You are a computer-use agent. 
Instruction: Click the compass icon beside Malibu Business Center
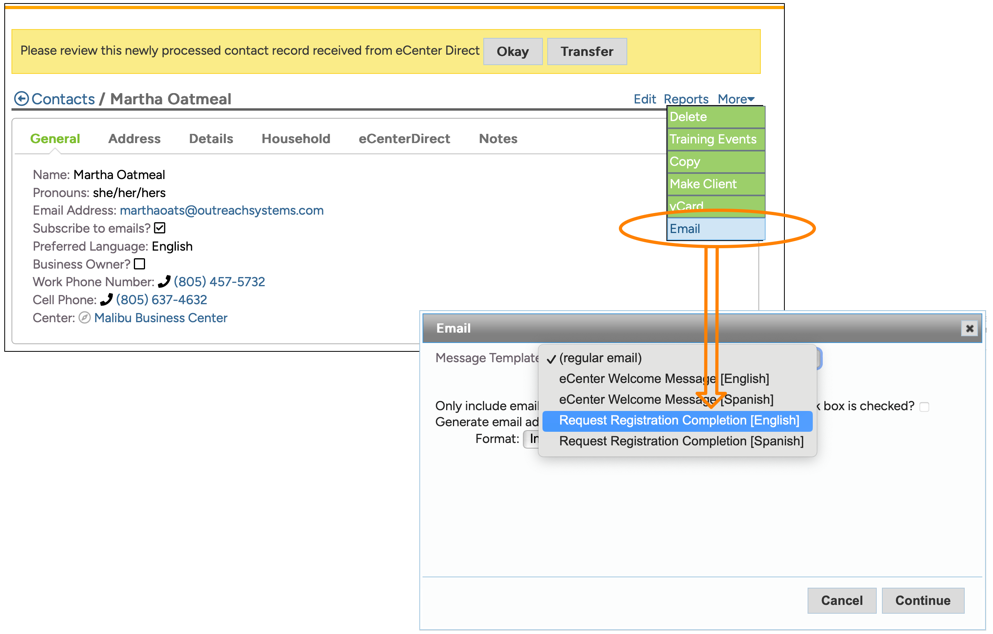click(85, 318)
